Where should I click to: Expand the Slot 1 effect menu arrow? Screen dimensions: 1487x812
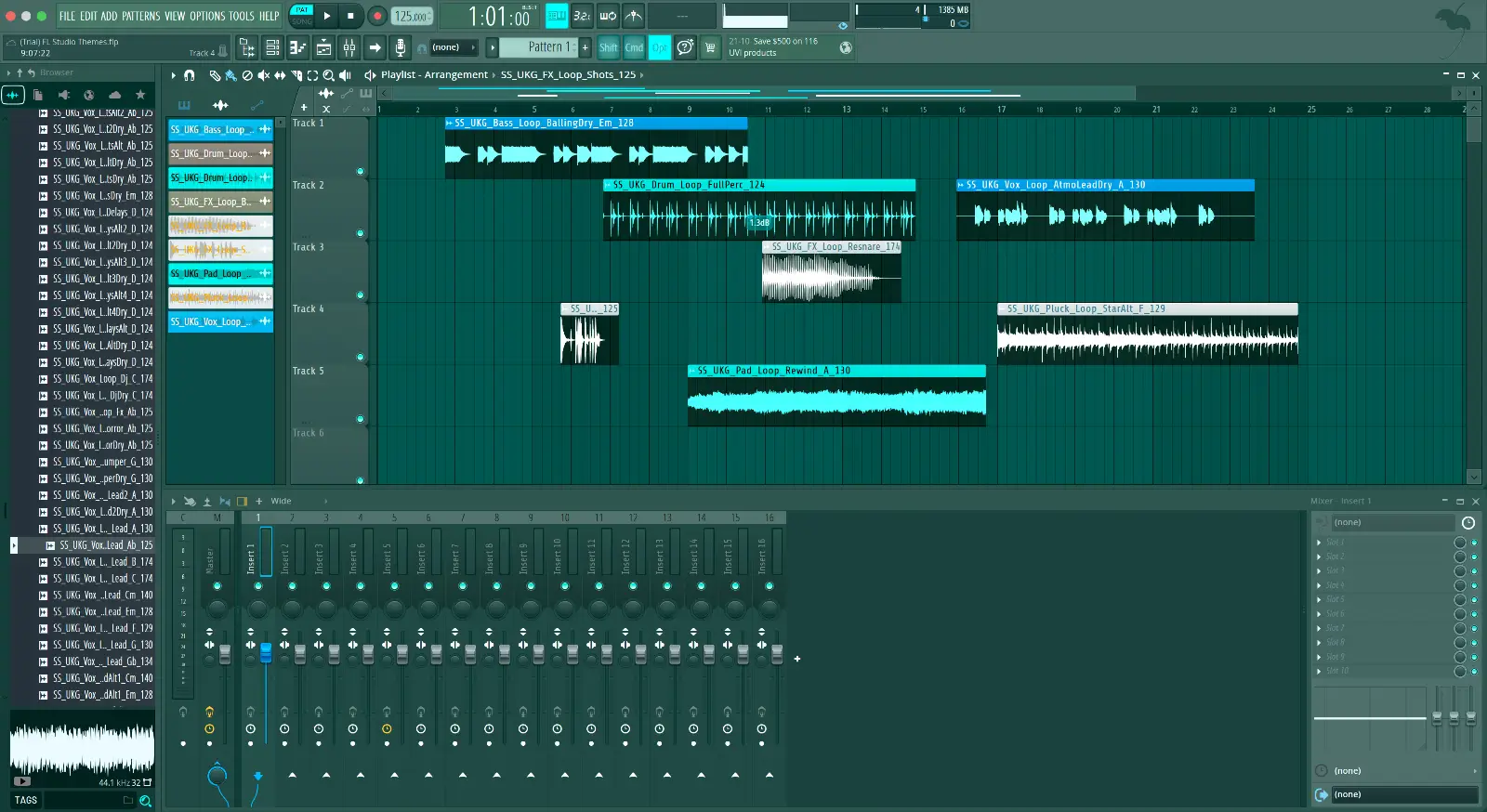point(1319,543)
